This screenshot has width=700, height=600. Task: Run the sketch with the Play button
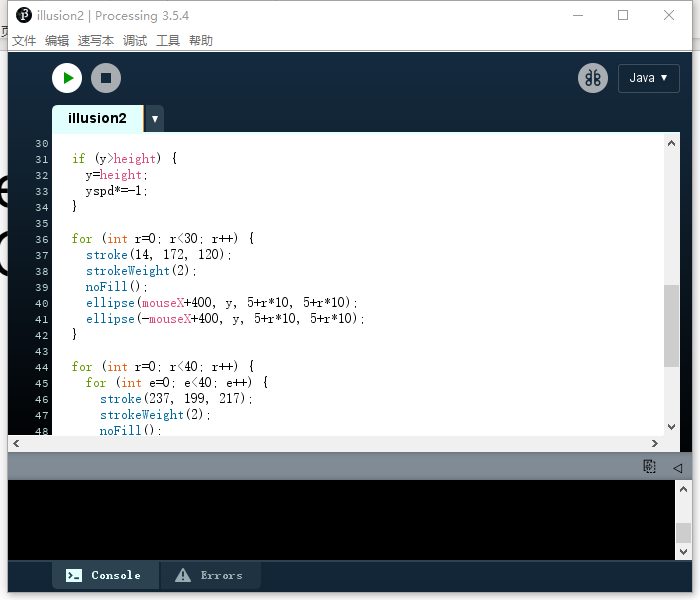(67, 78)
